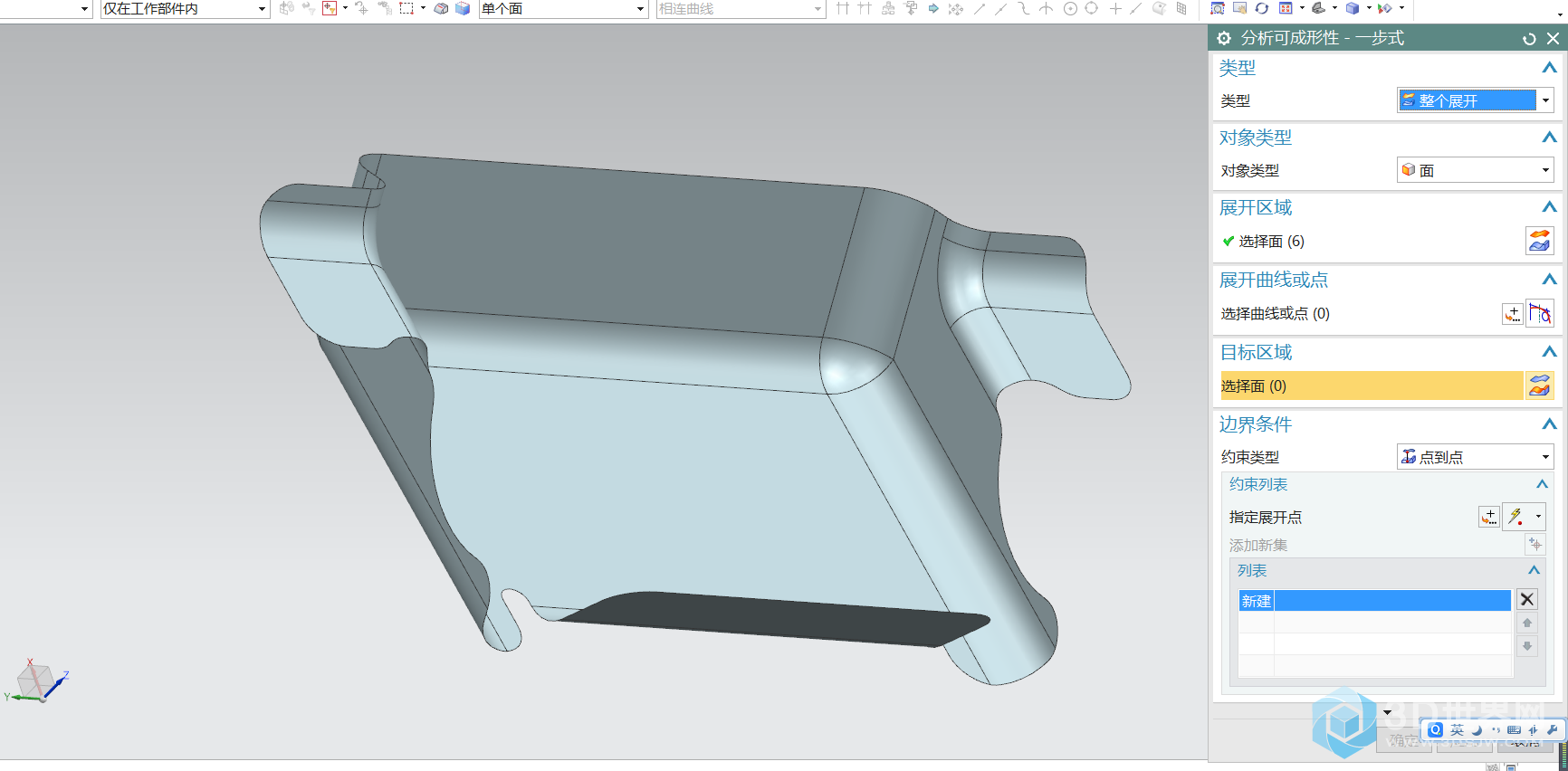The width and height of the screenshot is (1568, 771).
Task: Move list item down arrow button
Action: tap(1527, 646)
